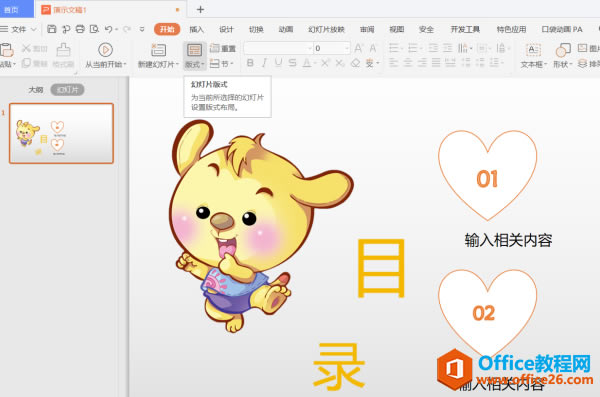Select slide 1 thumbnail in panel
600x397 pixels.
click(62, 133)
